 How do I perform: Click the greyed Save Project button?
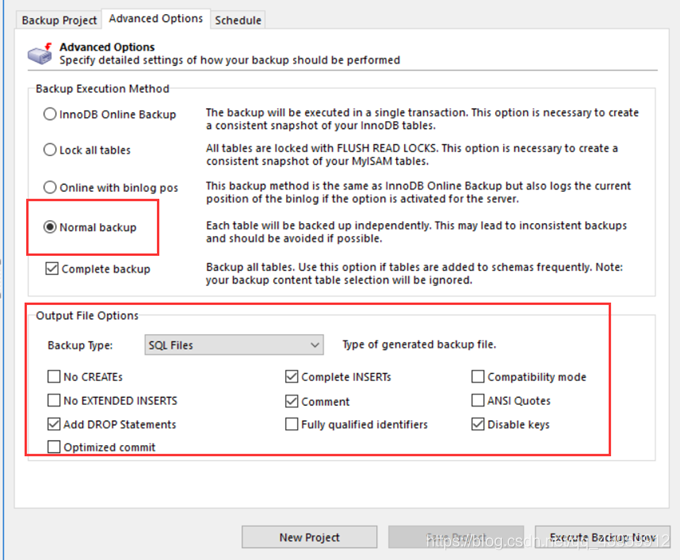pos(456,537)
